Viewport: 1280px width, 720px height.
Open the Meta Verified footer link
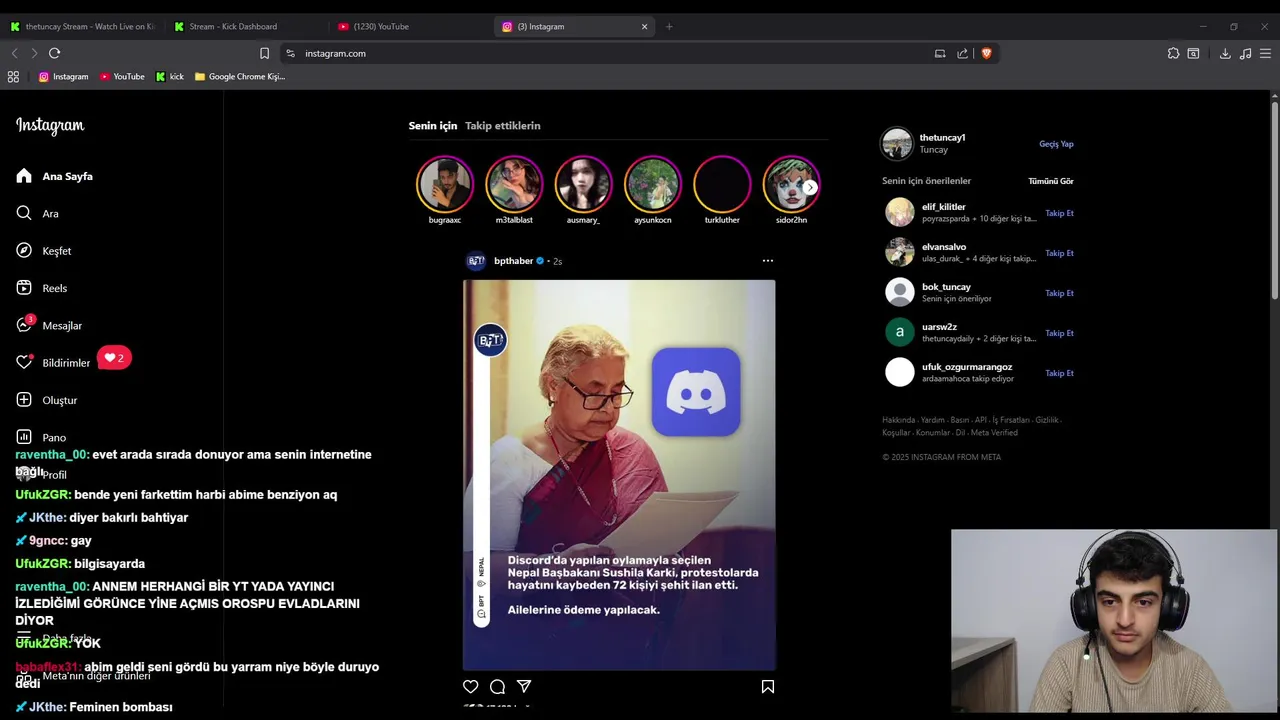click(994, 433)
